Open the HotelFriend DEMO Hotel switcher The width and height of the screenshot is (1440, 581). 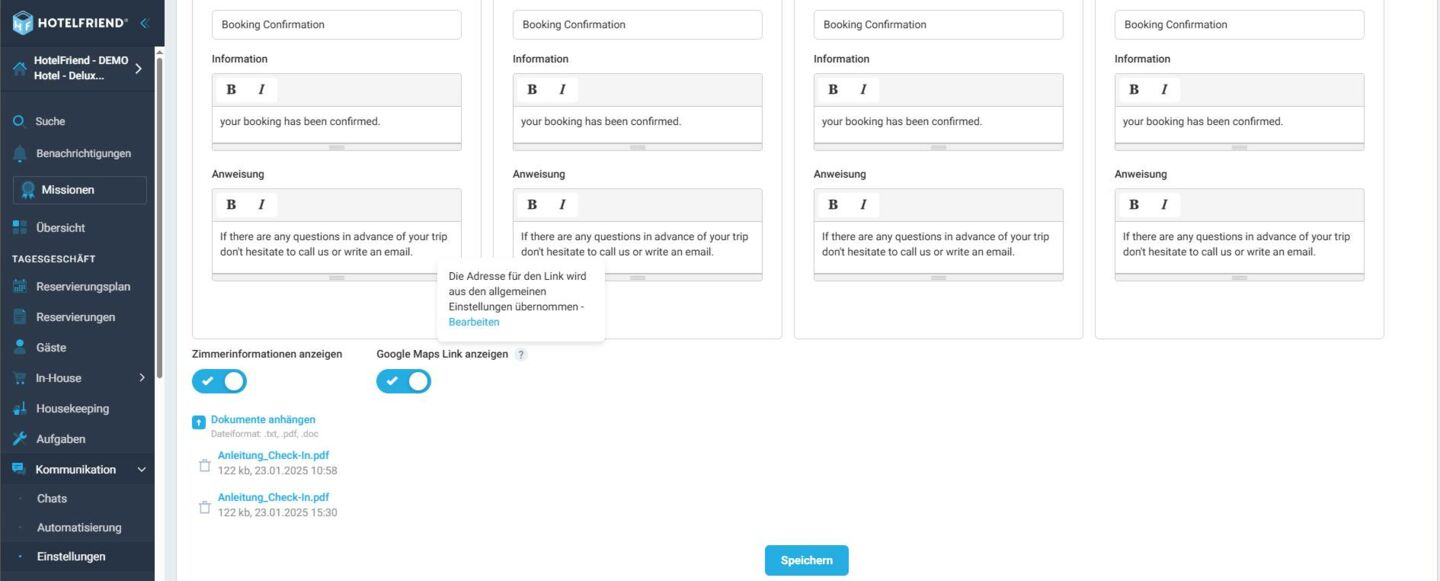(77, 68)
